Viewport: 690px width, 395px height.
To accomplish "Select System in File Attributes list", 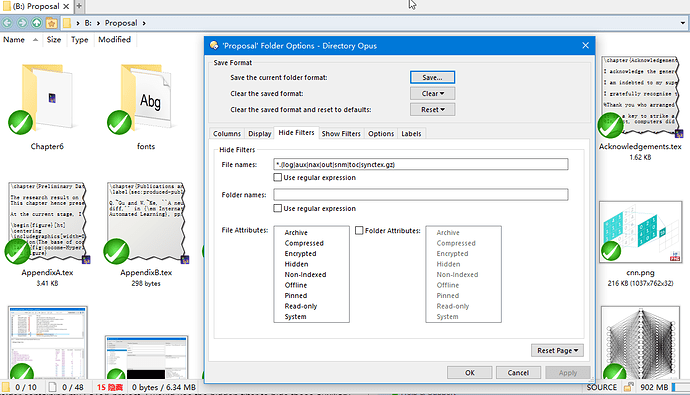I will tap(295, 317).
